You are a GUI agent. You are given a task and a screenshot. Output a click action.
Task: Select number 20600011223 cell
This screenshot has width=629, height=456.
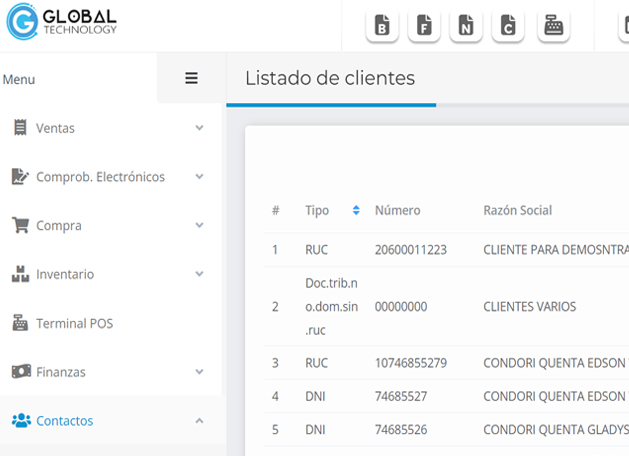[x=411, y=250]
